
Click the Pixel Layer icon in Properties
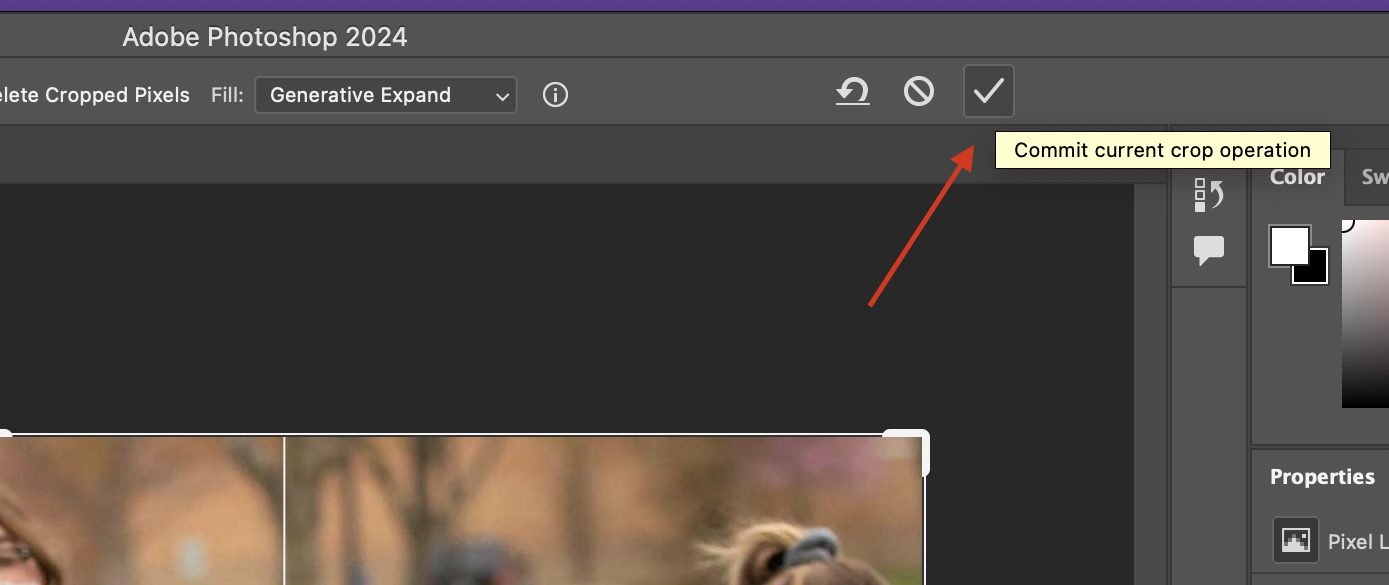point(1295,540)
